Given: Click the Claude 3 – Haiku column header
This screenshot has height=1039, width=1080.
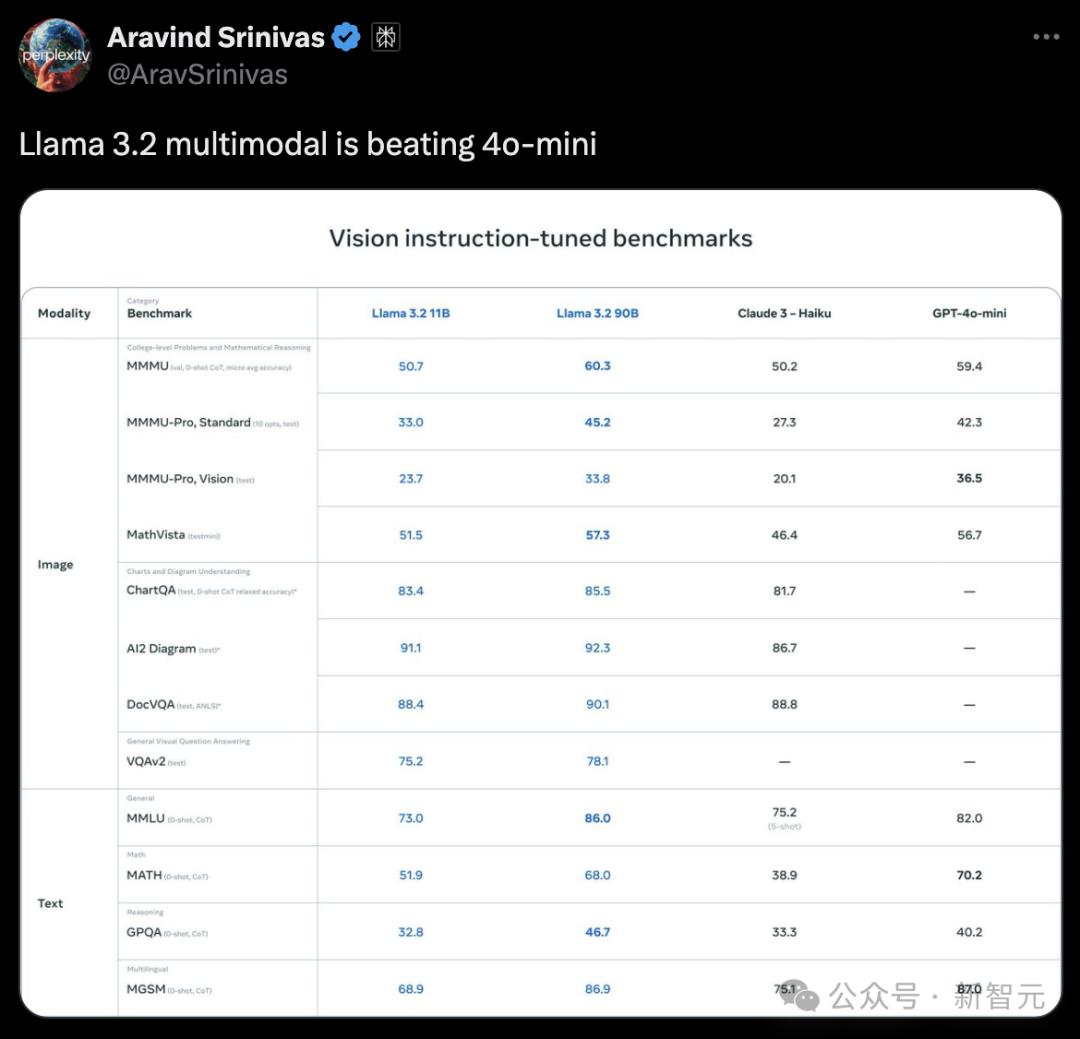Looking at the screenshot, I should pyautogui.click(x=784, y=313).
